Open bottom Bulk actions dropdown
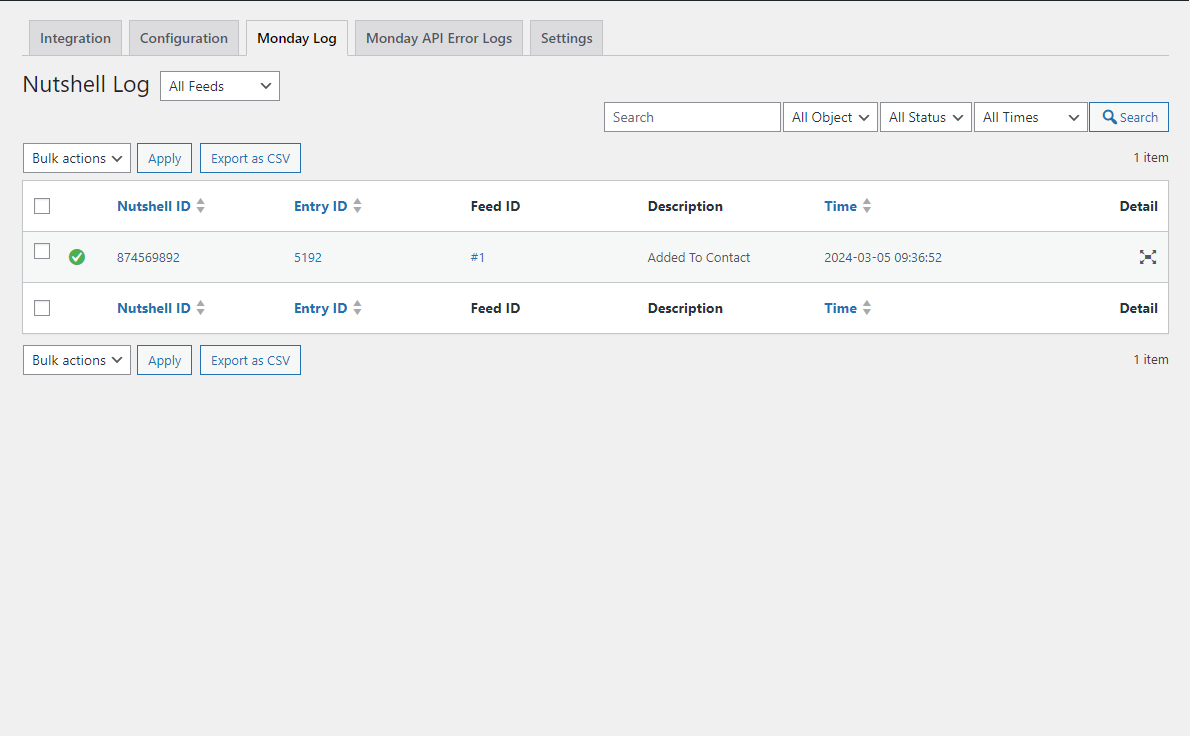Viewport: 1190px width, 736px height. 77,360
